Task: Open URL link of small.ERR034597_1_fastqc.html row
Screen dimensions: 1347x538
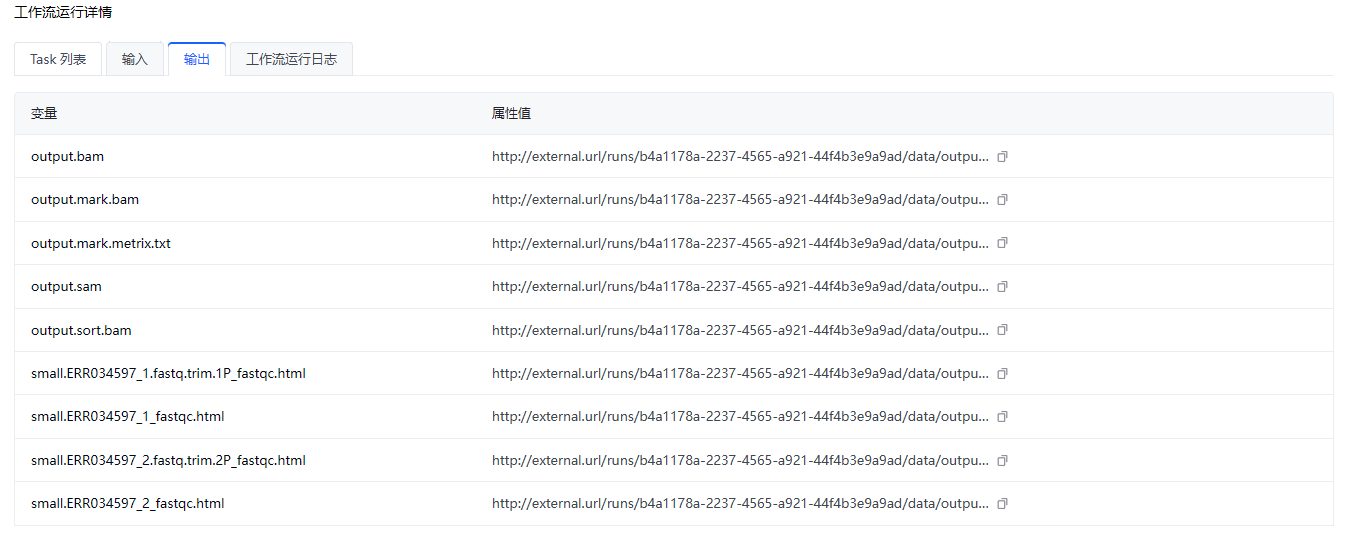Action: click(740, 417)
